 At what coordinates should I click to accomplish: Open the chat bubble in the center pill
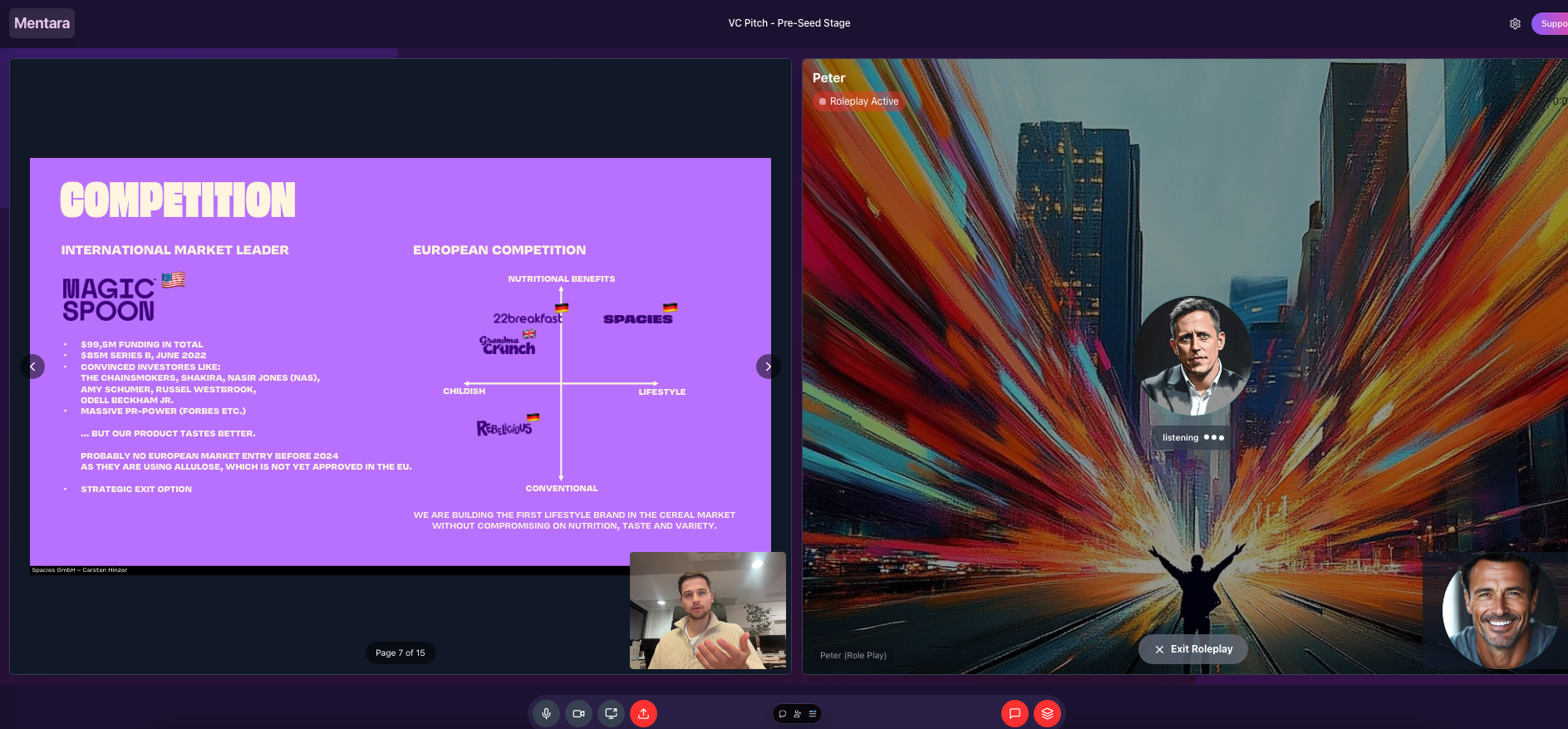(x=782, y=713)
